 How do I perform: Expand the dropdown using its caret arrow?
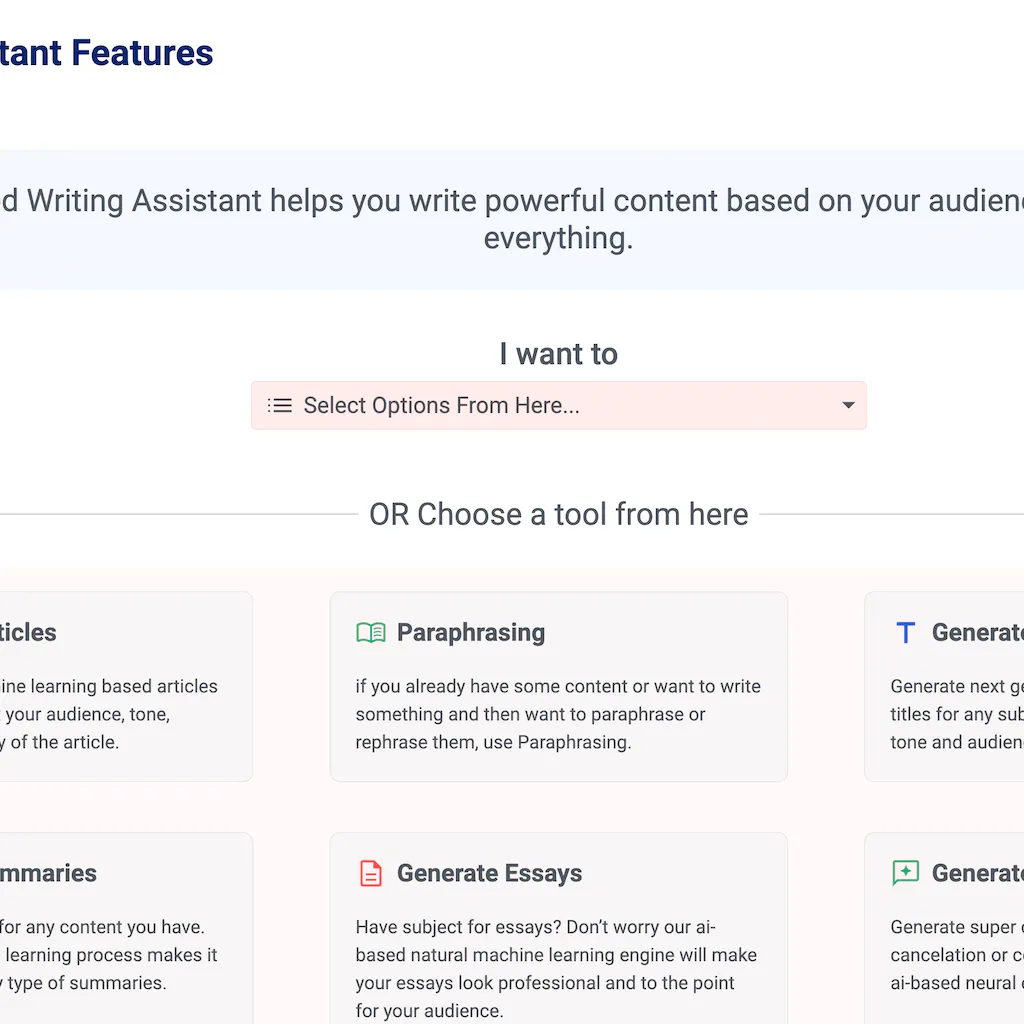pyautogui.click(x=848, y=405)
